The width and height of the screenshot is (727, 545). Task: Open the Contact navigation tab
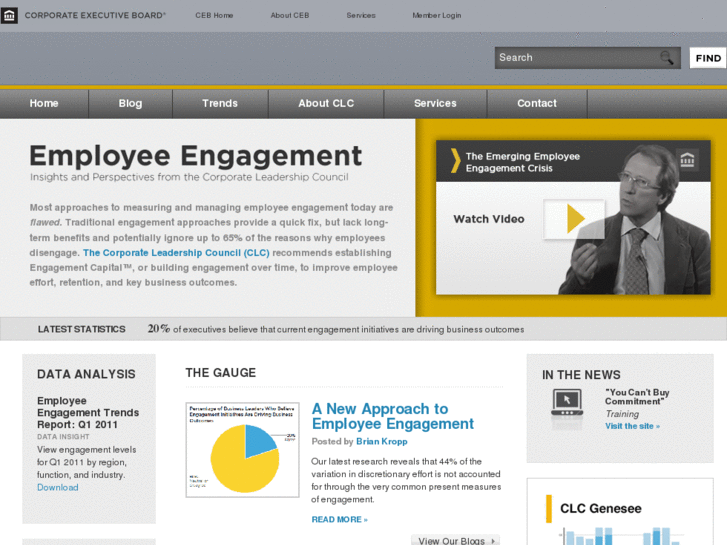(x=537, y=103)
